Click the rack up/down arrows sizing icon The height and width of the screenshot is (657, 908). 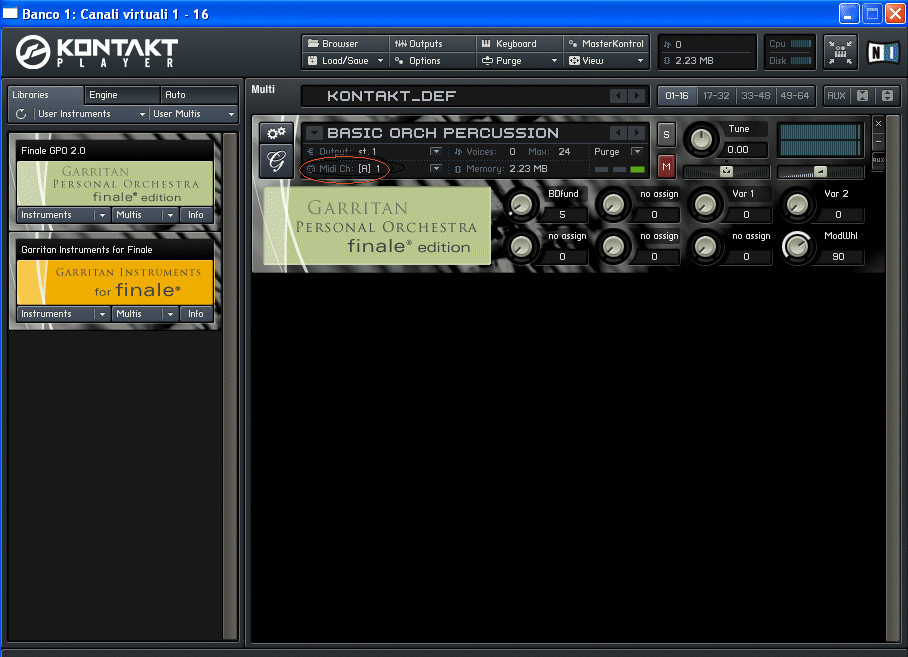(x=887, y=96)
